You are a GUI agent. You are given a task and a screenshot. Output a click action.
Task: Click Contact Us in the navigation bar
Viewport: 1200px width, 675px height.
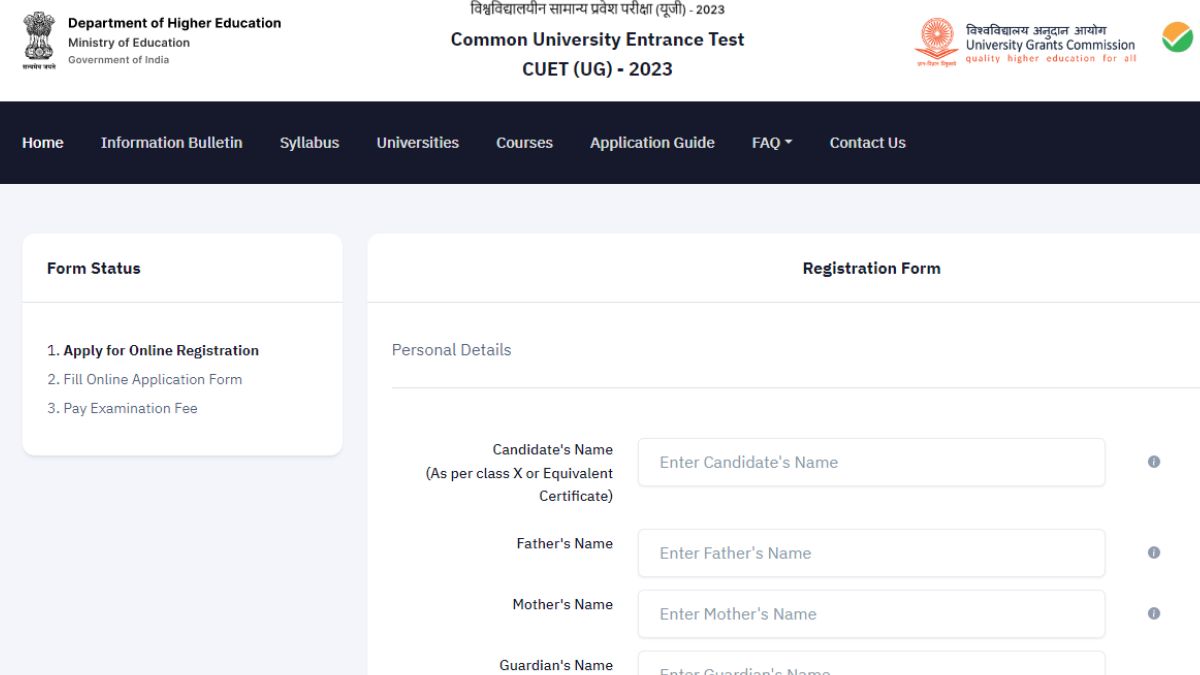coord(867,142)
